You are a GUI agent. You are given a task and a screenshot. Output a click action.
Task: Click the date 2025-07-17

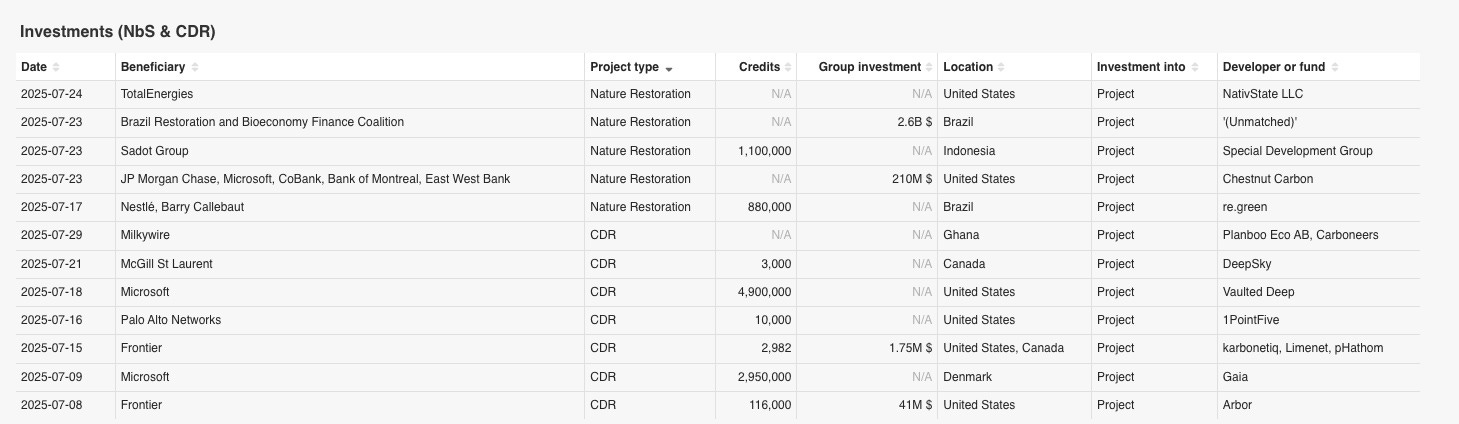(52, 207)
